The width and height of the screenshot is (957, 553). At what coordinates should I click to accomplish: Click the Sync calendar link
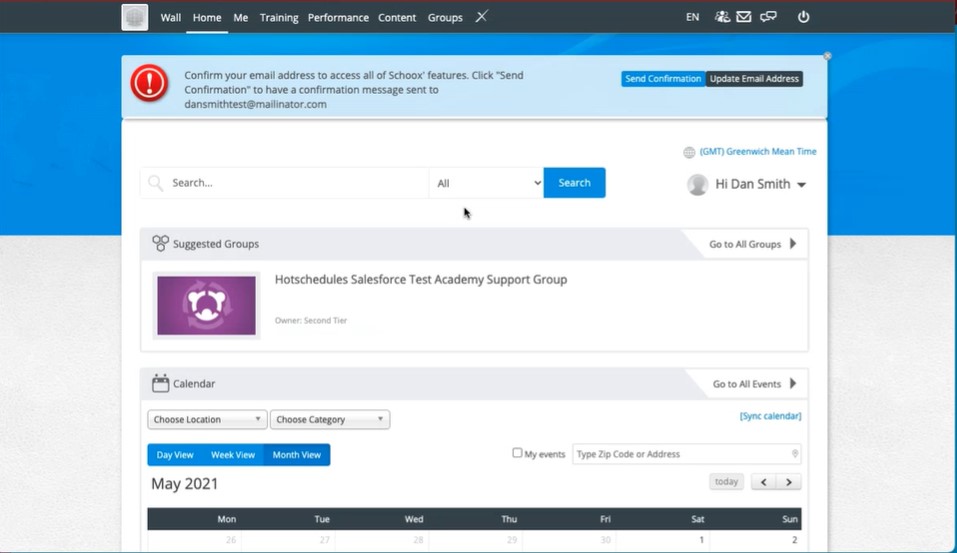[770, 416]
